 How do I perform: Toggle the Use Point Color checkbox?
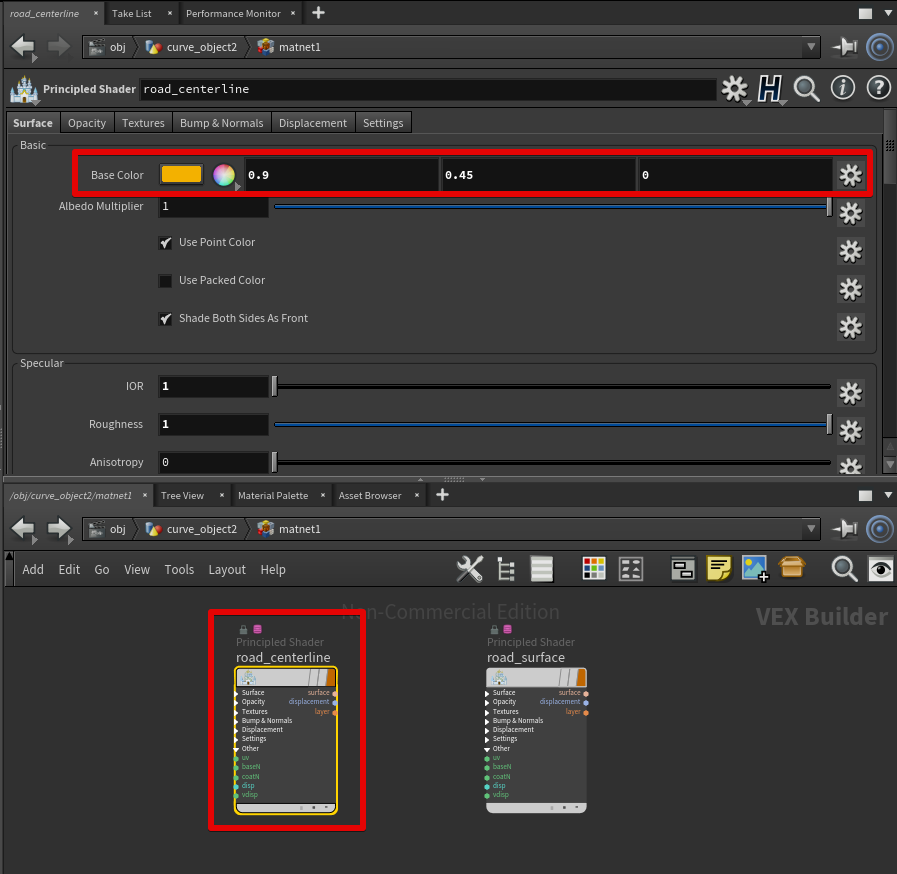click(165, 243)
